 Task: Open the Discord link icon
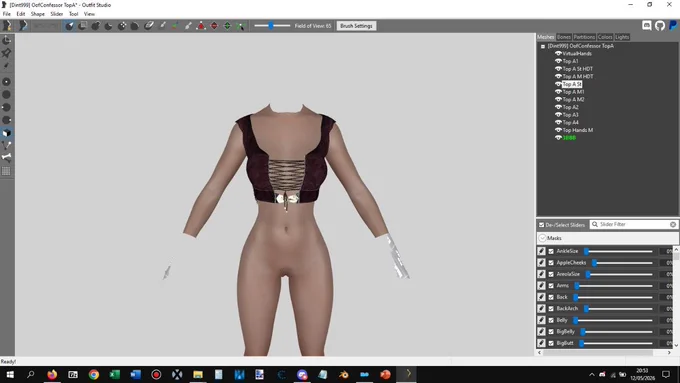pos(647,26)
